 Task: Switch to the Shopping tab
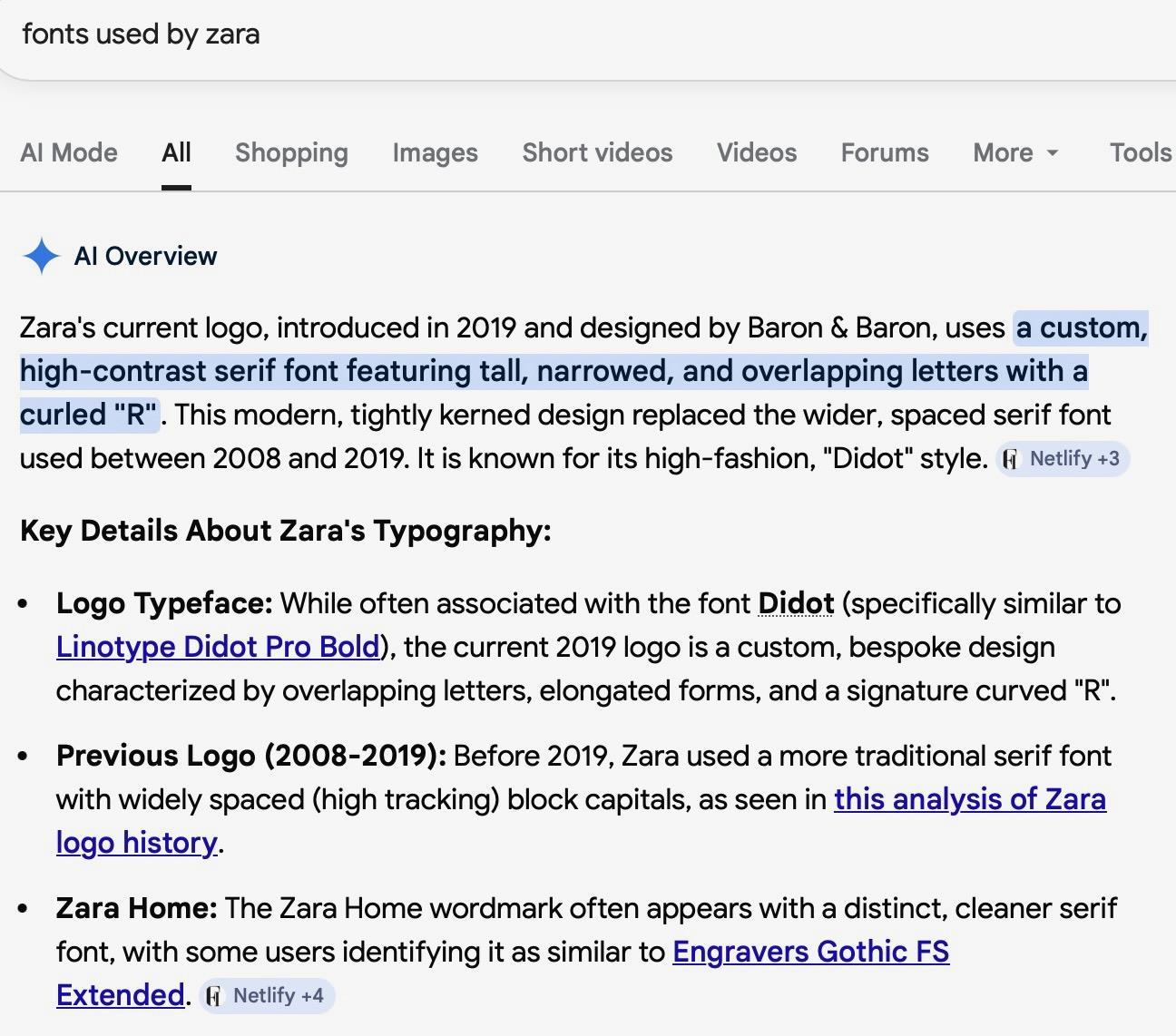coord(291,152)
